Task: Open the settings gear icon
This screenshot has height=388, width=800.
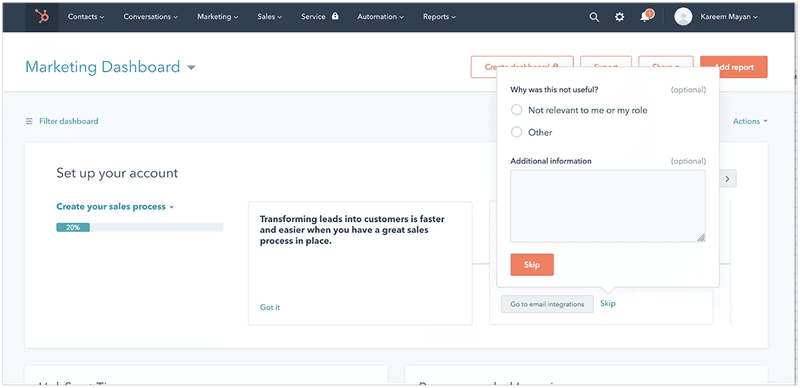Action: pos(619,17)
